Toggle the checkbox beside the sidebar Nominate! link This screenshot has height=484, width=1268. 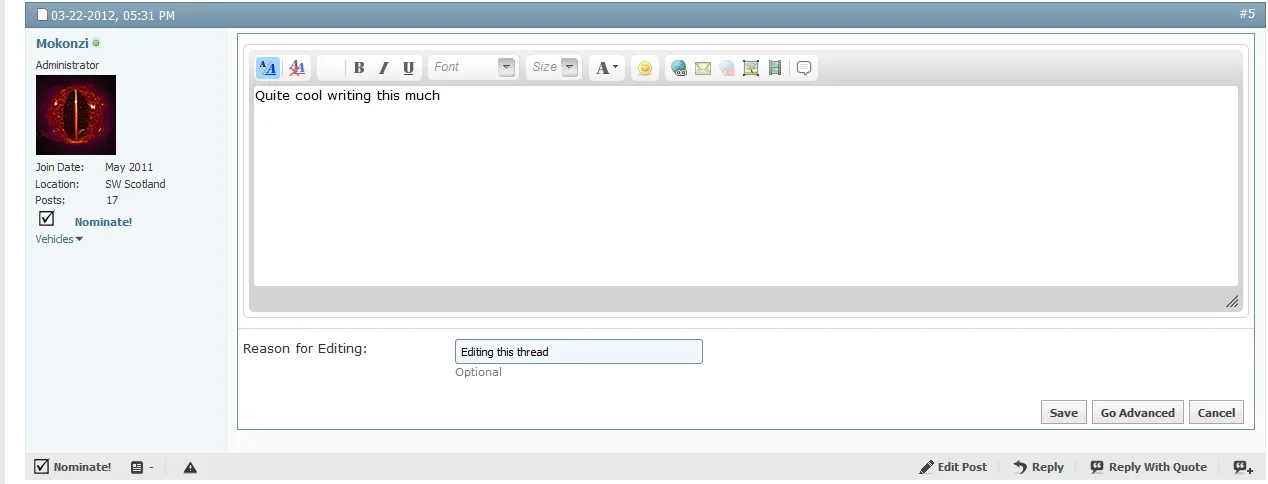46,218
